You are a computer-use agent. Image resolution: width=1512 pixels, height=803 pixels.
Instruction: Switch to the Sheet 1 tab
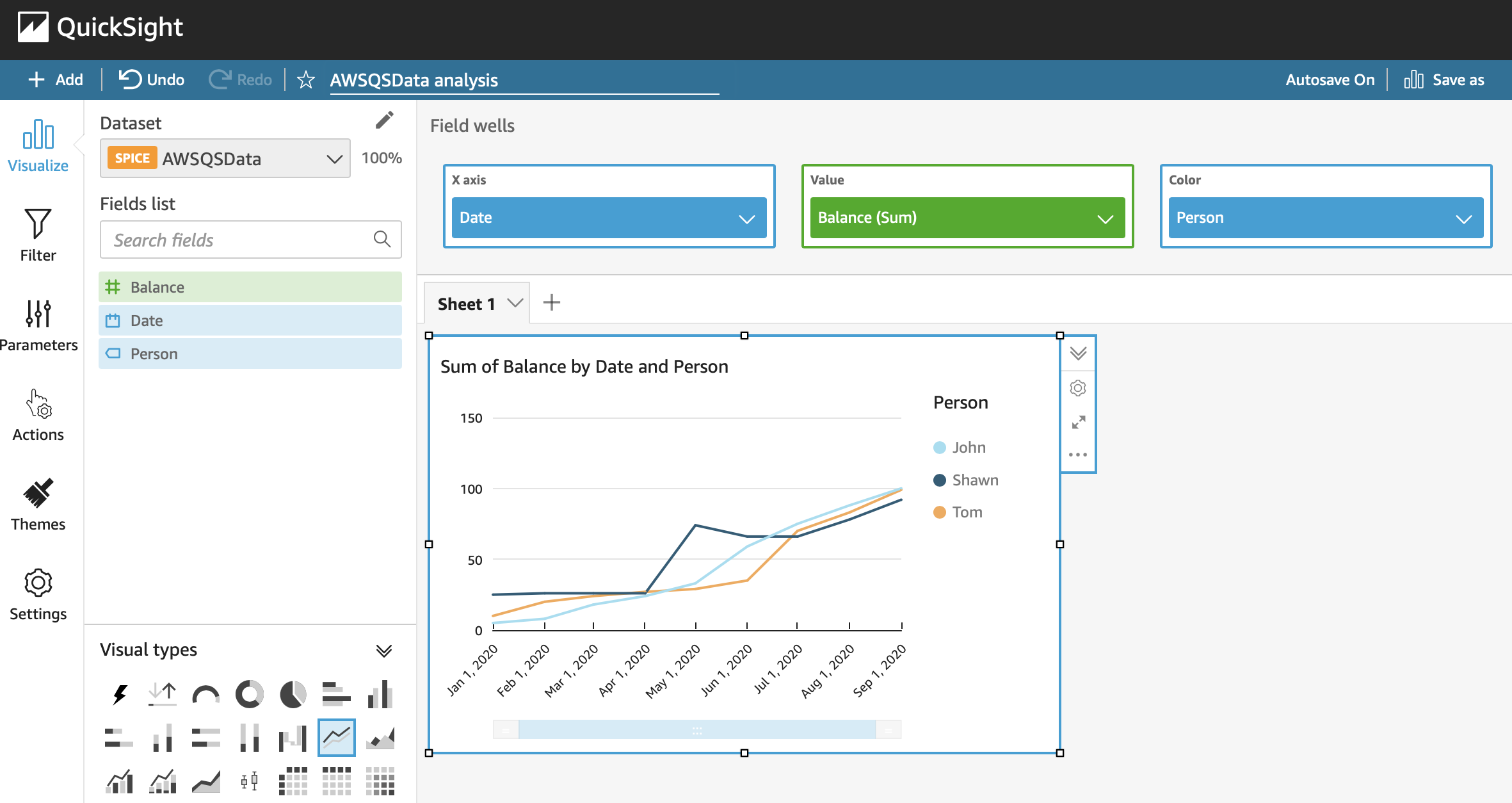point(467,304)
